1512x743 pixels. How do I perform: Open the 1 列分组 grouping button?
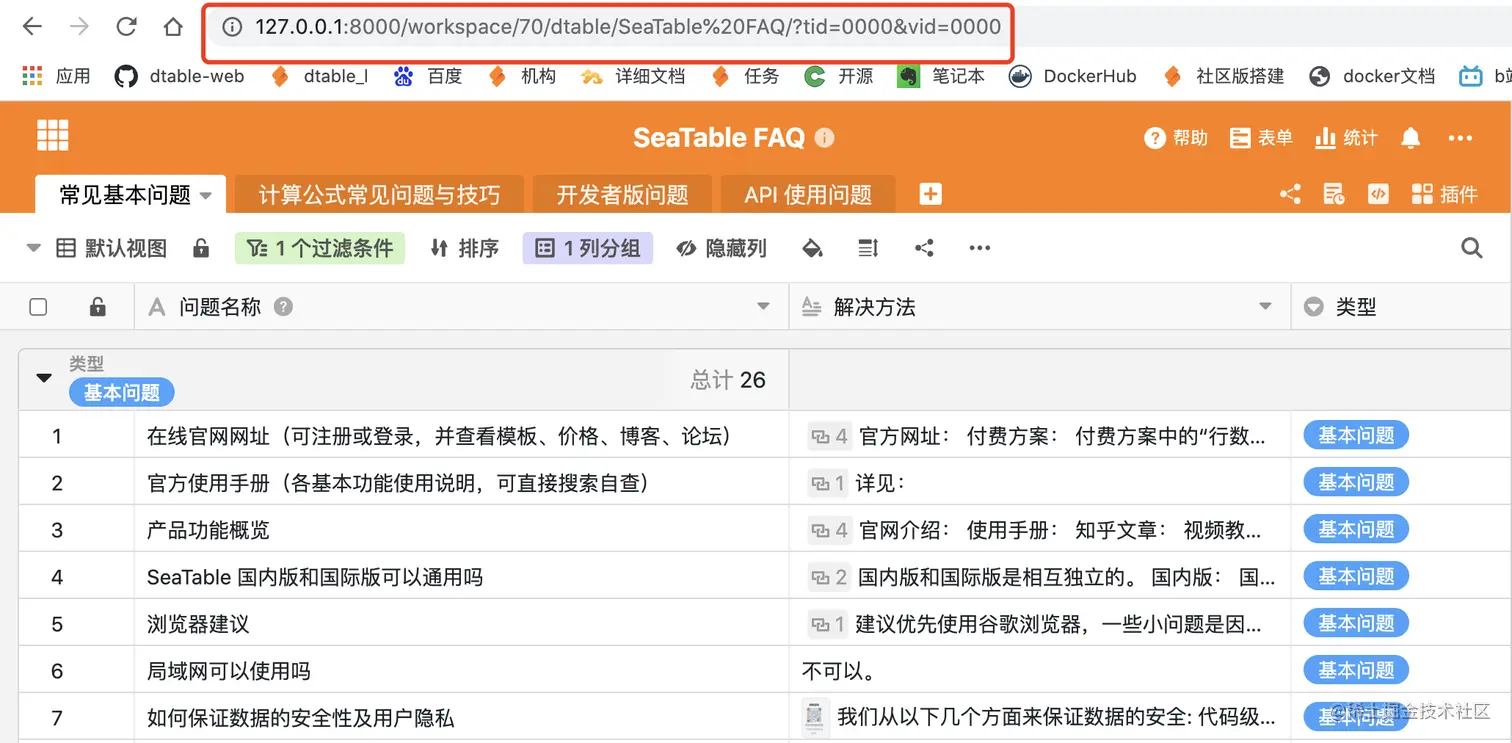point(588,248)
